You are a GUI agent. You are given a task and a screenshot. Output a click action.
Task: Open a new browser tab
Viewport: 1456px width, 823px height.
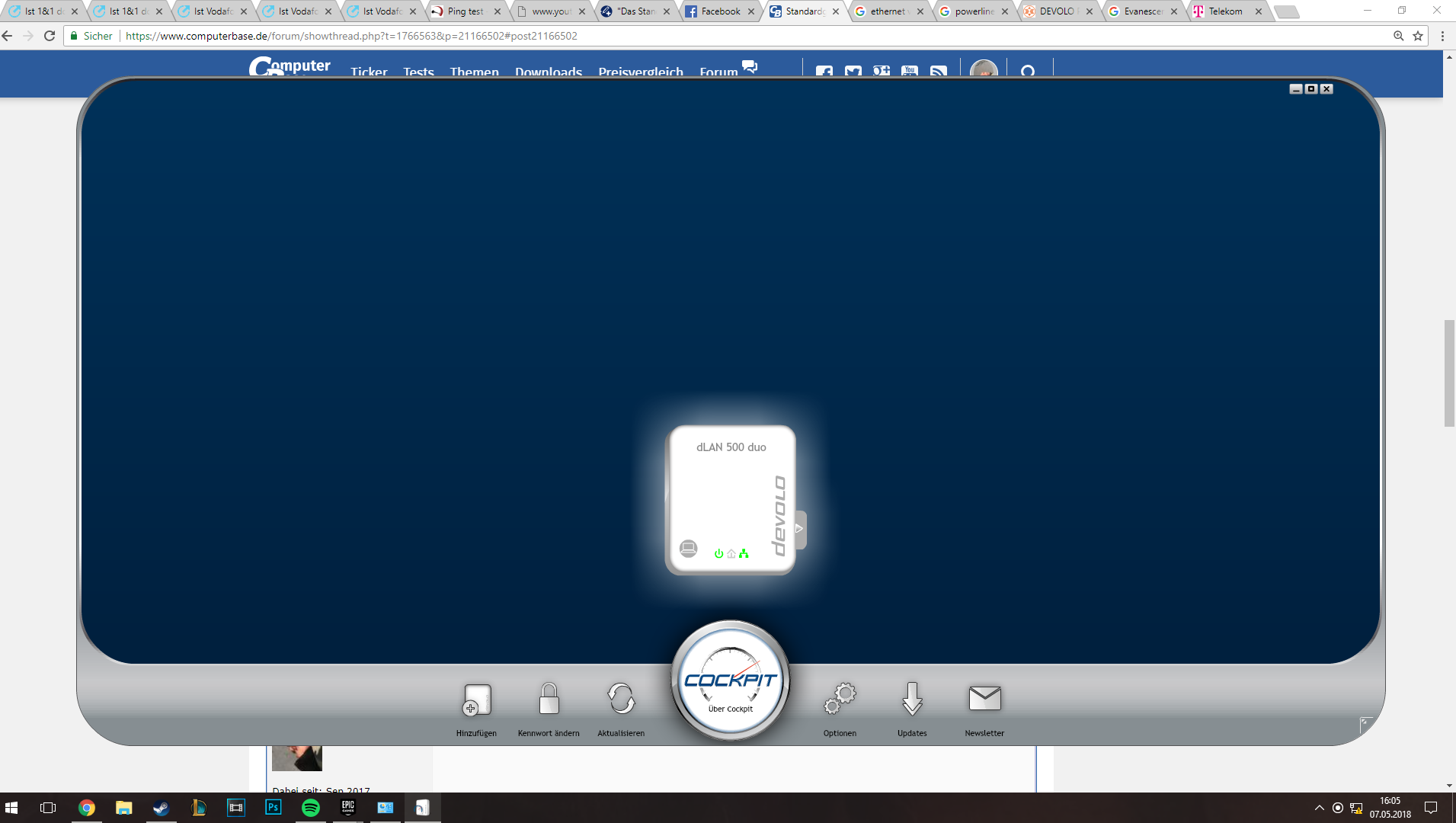(1286, 11)
